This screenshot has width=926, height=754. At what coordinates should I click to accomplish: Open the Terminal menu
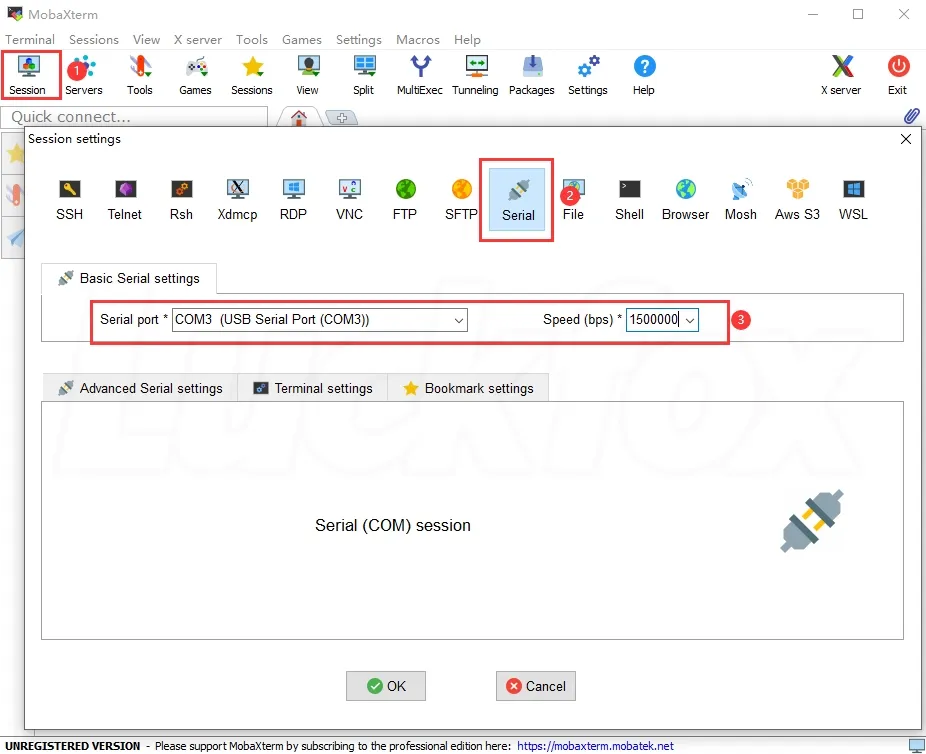[x=30, y=40]
